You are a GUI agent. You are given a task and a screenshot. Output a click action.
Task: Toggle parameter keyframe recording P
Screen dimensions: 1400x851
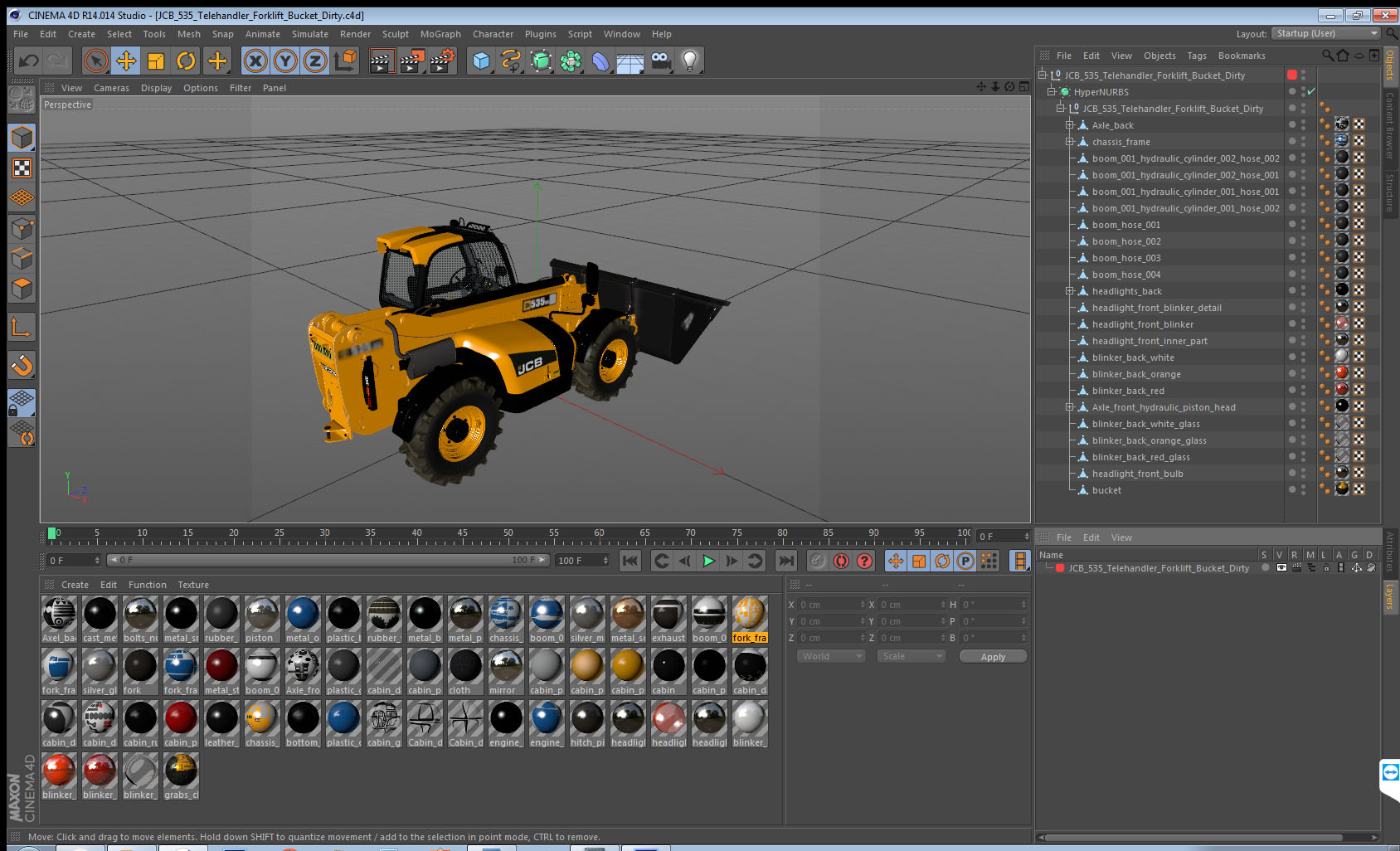click(965, 561)
